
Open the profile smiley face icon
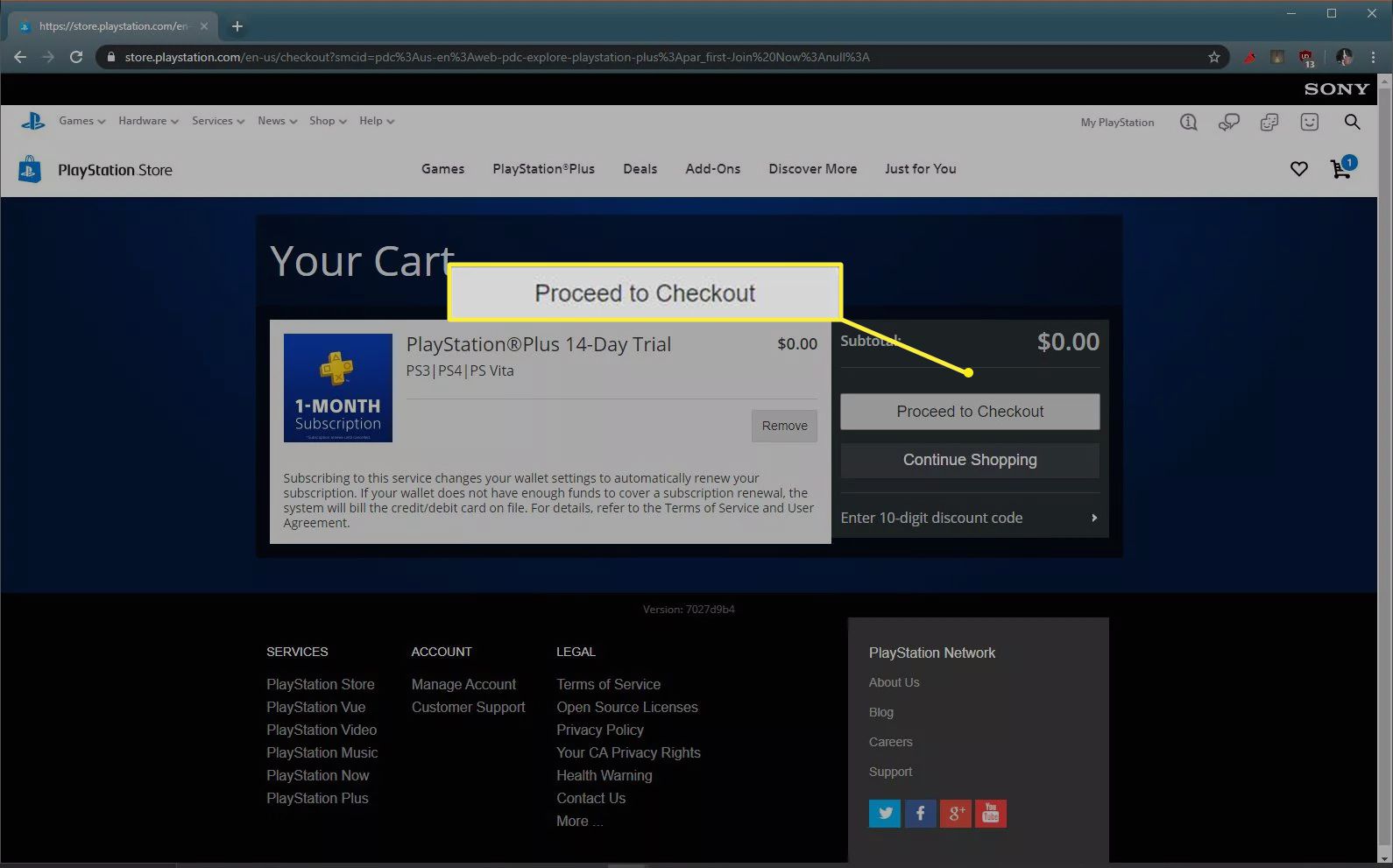1310,122
